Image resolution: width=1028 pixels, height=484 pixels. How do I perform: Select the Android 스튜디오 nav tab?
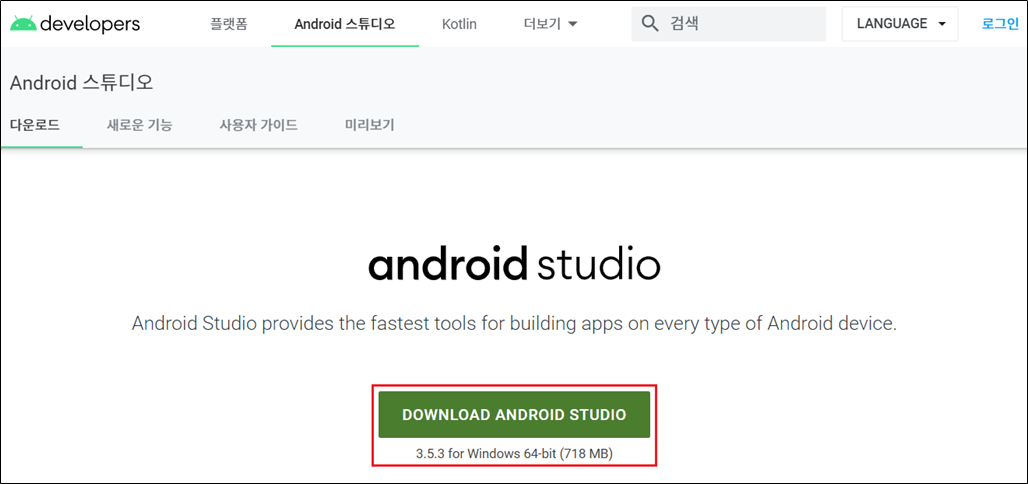pos(345,24)
